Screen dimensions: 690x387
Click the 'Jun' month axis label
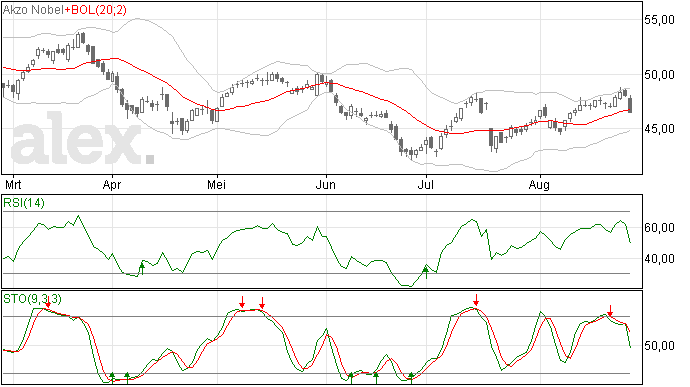tap(325, 184)
